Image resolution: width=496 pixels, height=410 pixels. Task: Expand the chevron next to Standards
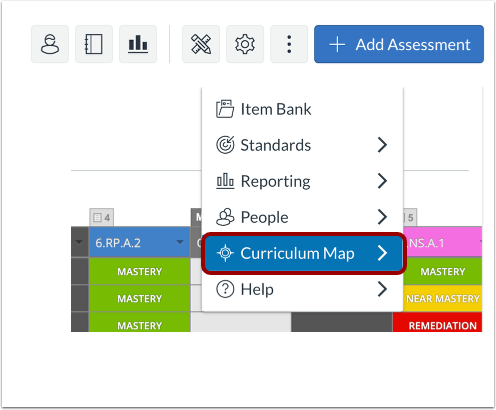pos(382,145)
